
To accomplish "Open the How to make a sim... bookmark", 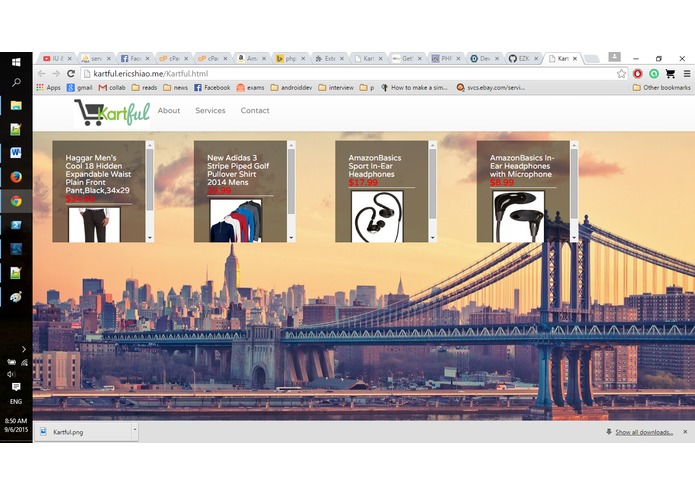I will pyautogui.click(x=414, y=88).
